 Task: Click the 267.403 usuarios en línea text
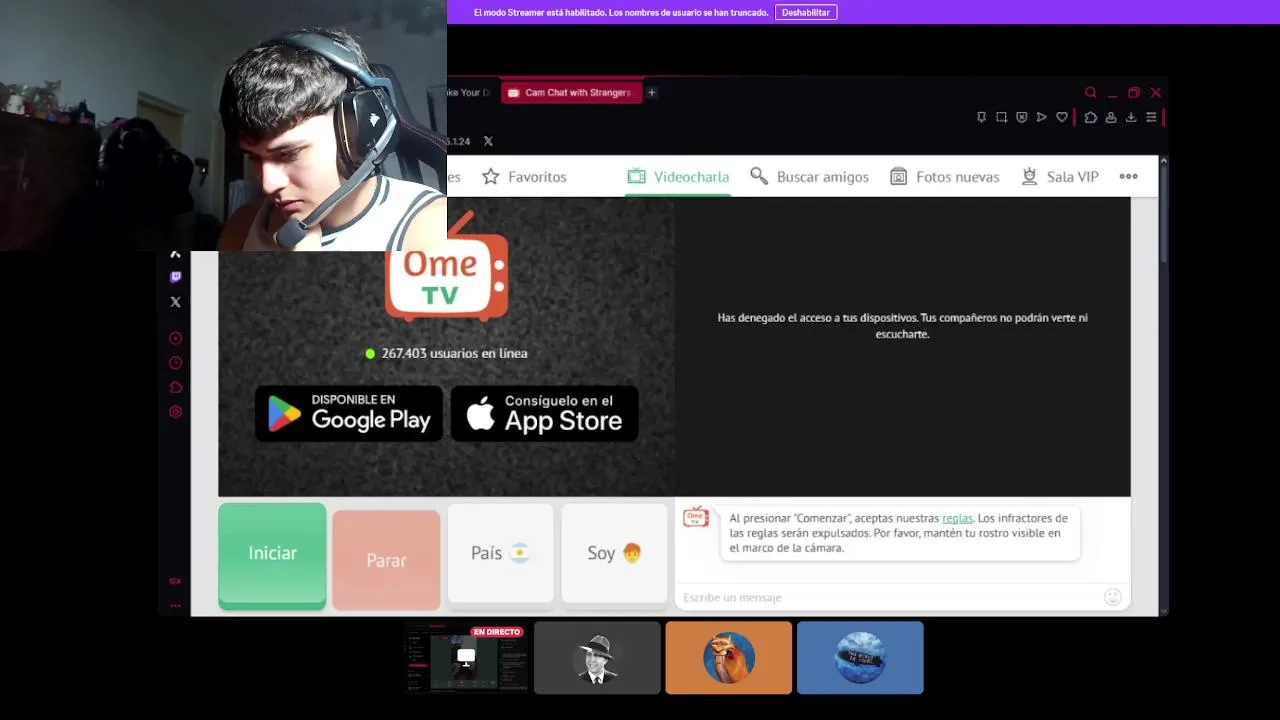[x=454, y=353]
